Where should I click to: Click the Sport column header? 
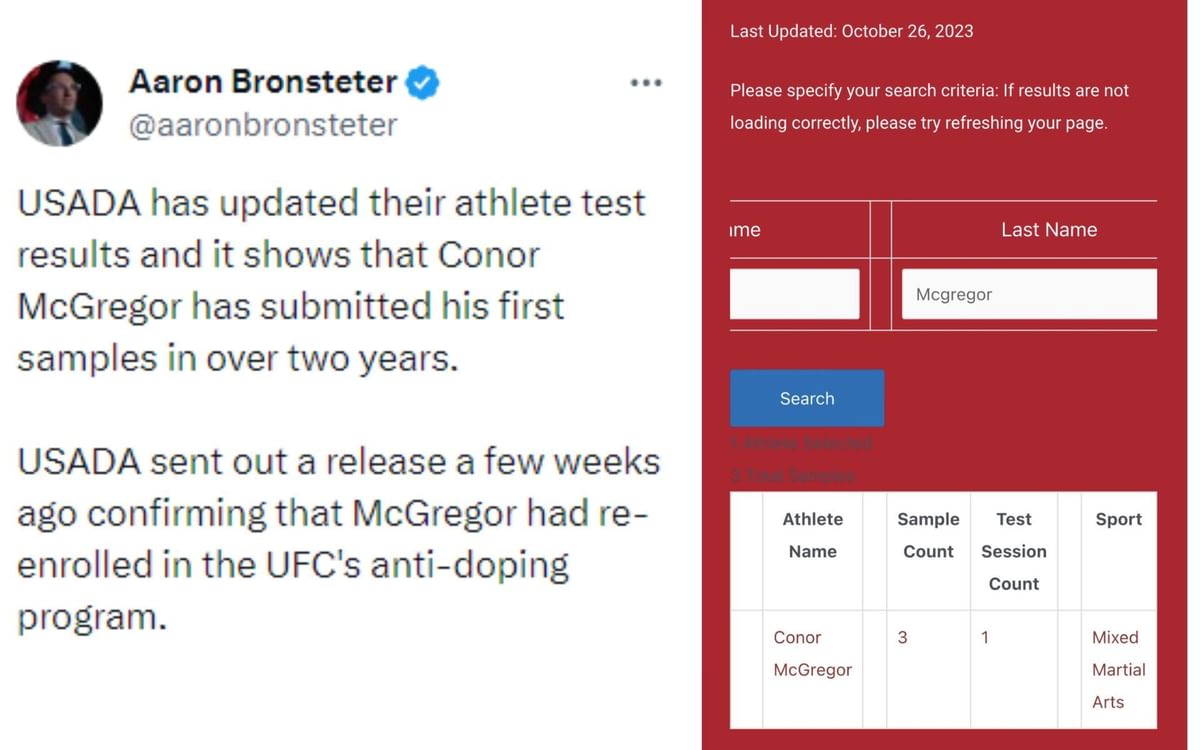1118,519
